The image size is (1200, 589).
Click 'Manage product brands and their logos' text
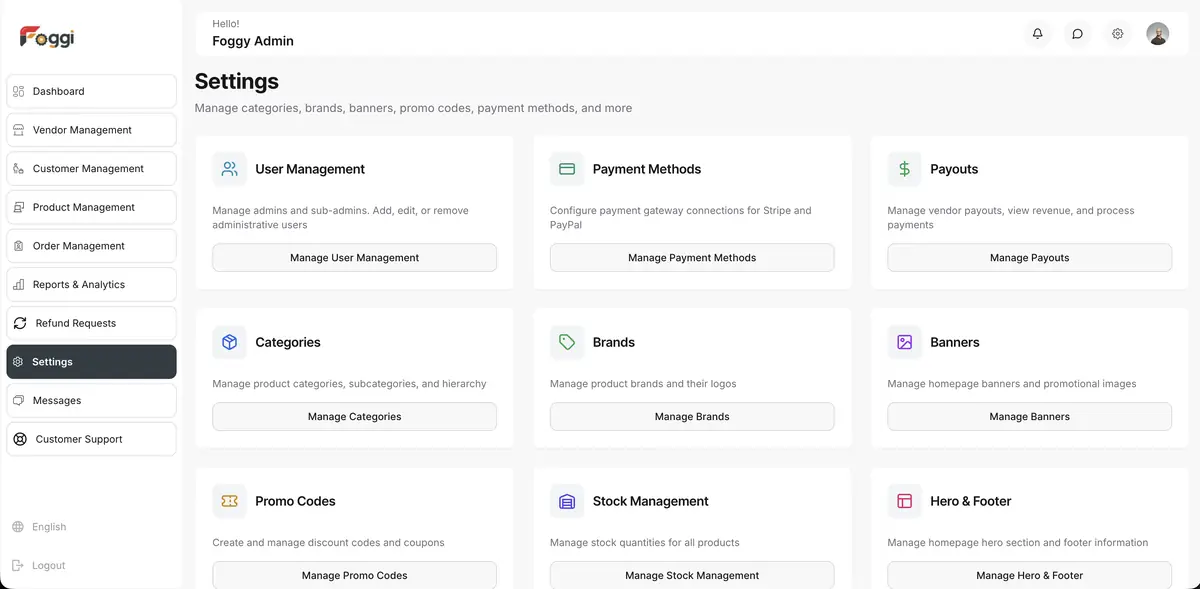[x=643, y=384]
